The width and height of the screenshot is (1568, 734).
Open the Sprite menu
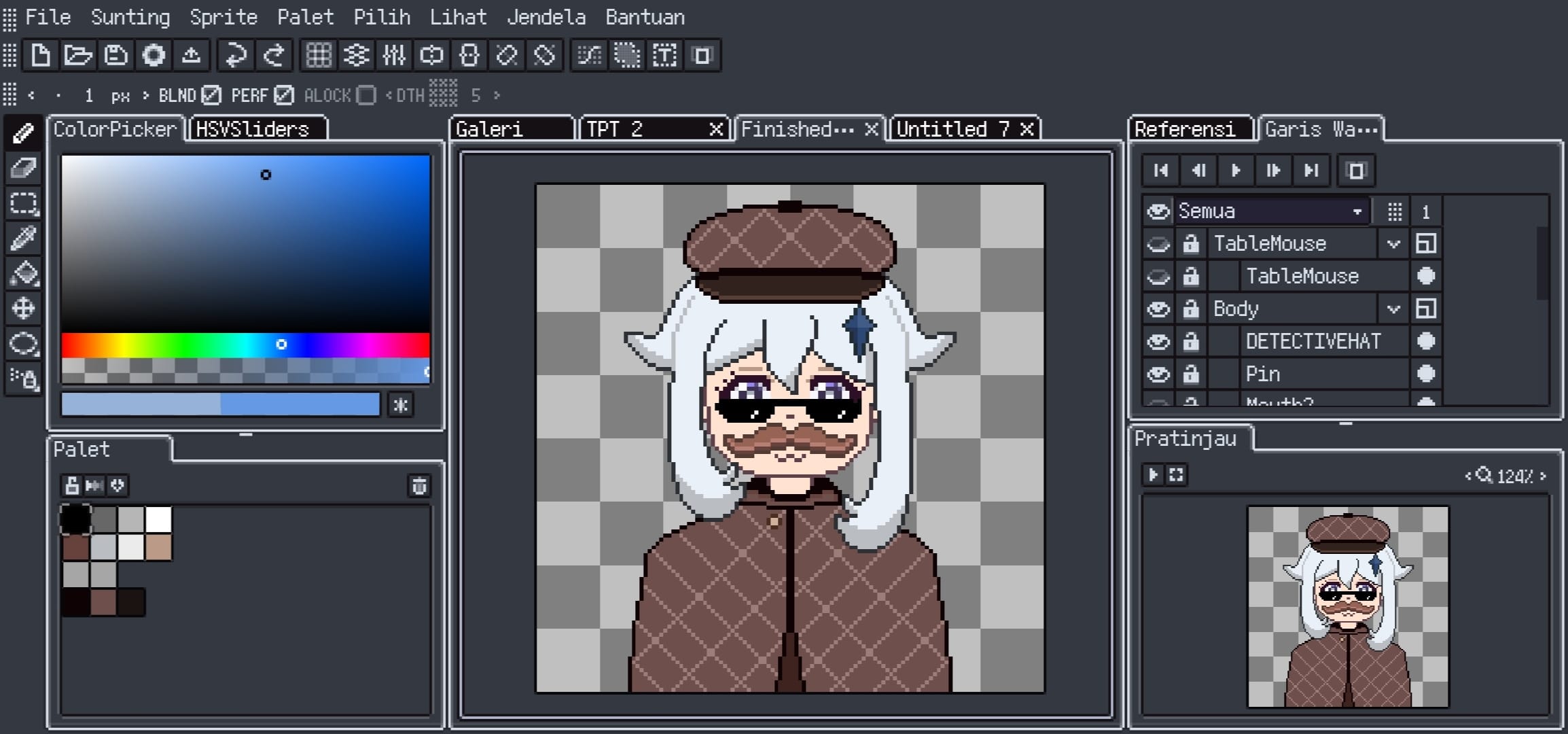225,17
